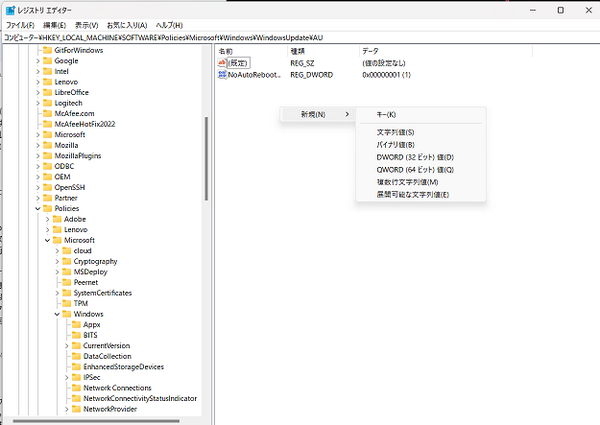Expand the Google key node
Viewport: 600px width, 425px height.
37,60
